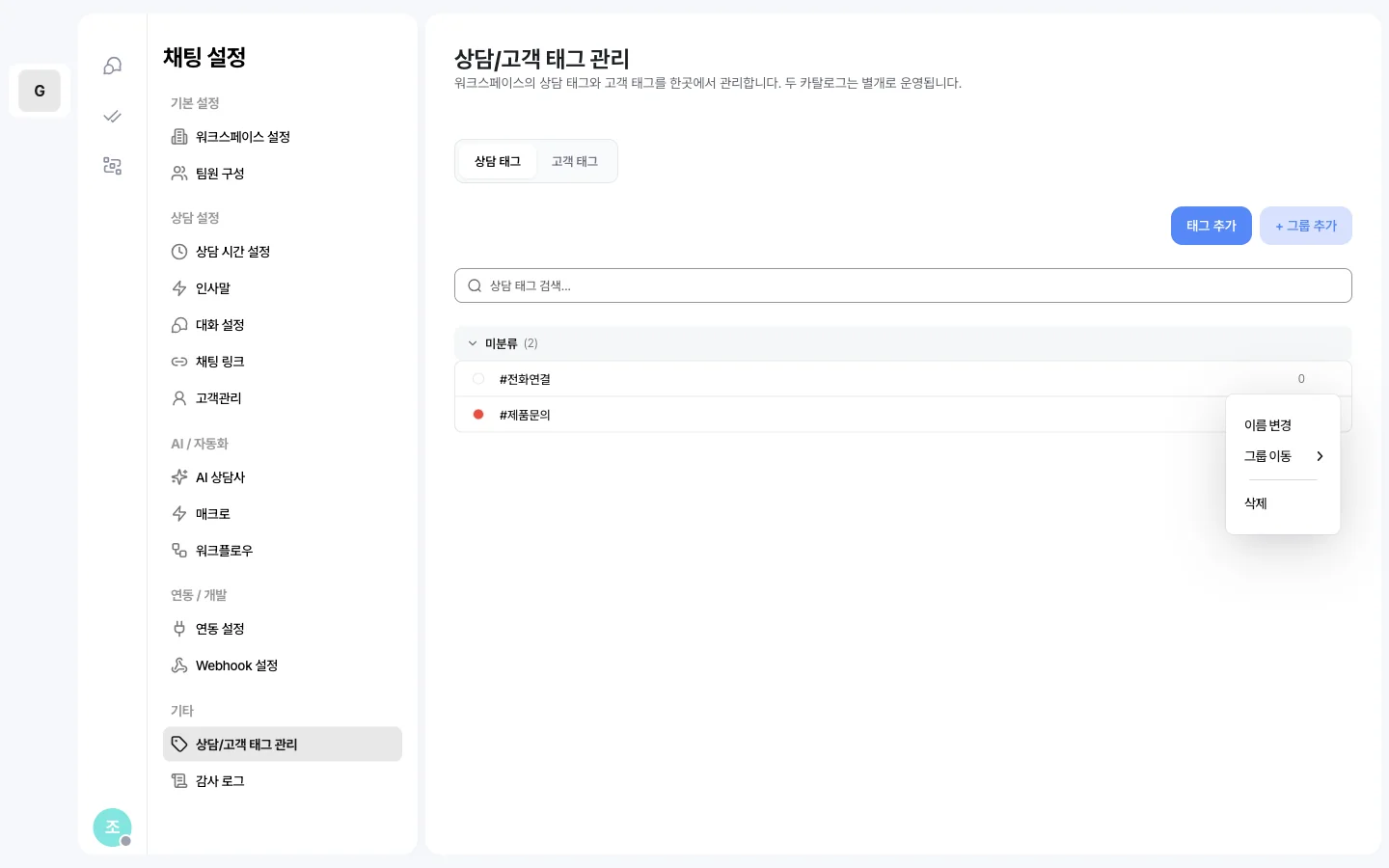Click the lightning icon beside 매크로
The height and width of the screenshot is (868, 1389).
179,514
